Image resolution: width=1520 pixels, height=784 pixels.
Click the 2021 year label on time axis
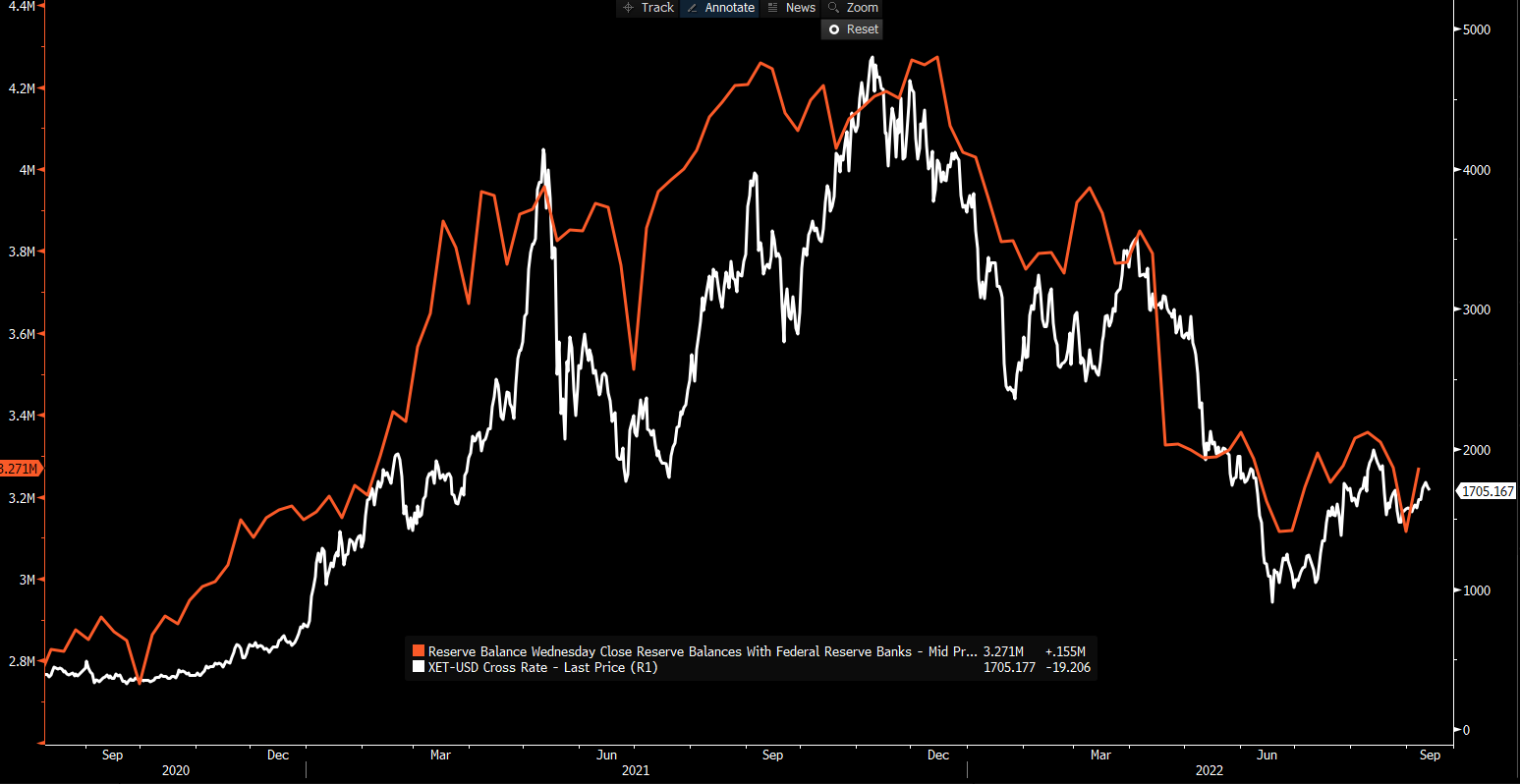point(636,770)
